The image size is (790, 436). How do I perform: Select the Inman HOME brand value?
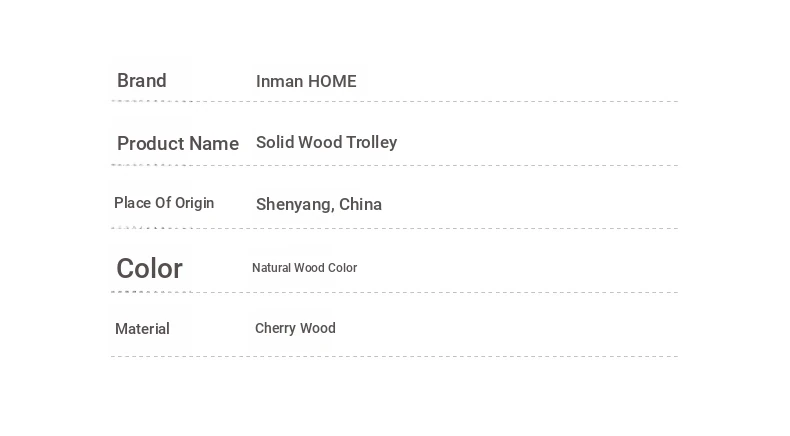pos(306,81)
